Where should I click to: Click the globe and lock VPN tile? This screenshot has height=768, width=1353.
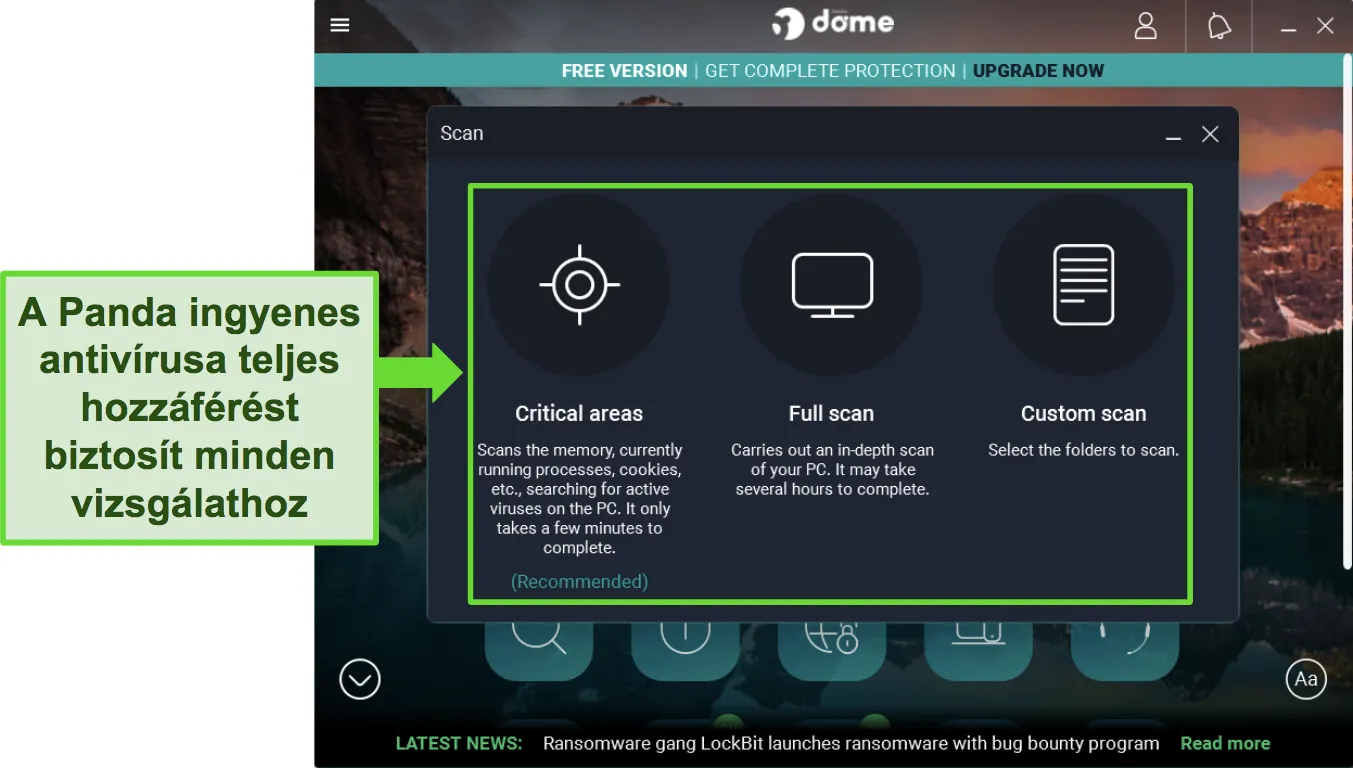click(832, 650)
